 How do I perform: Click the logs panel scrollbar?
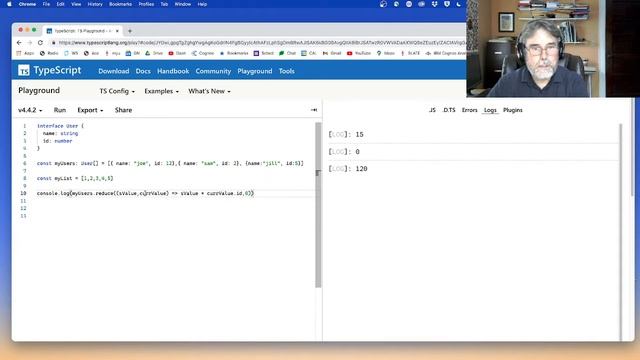[621, 232]
